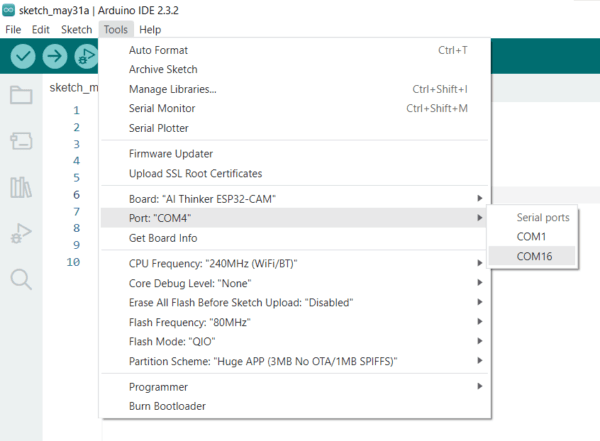Click the Upload arrow button
The width and height of the screenshot is (600, 441).
[55, 56]
